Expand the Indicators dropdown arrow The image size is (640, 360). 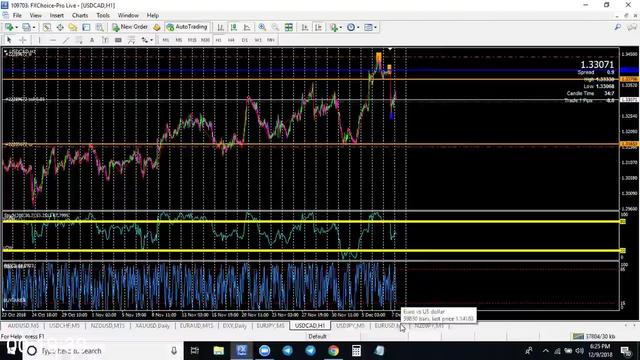click(x=341, y=27)
